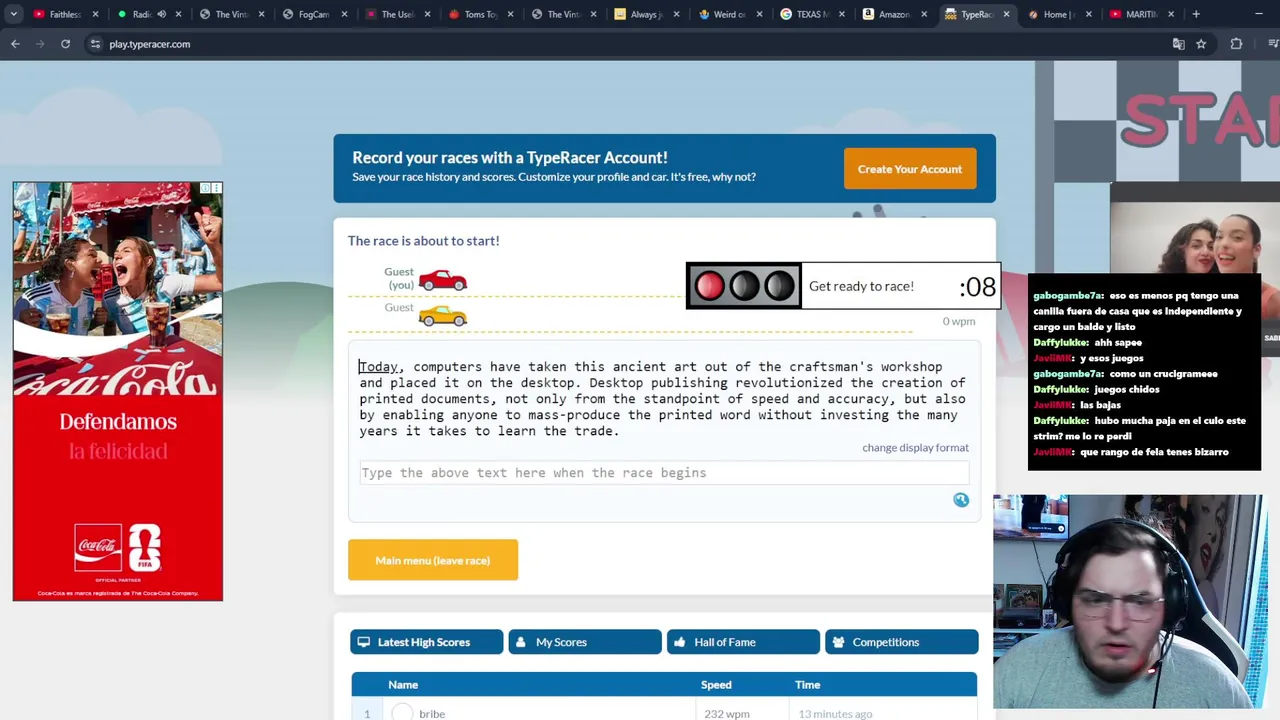
Task: Close the Home tab
Action: [1090, 14]
